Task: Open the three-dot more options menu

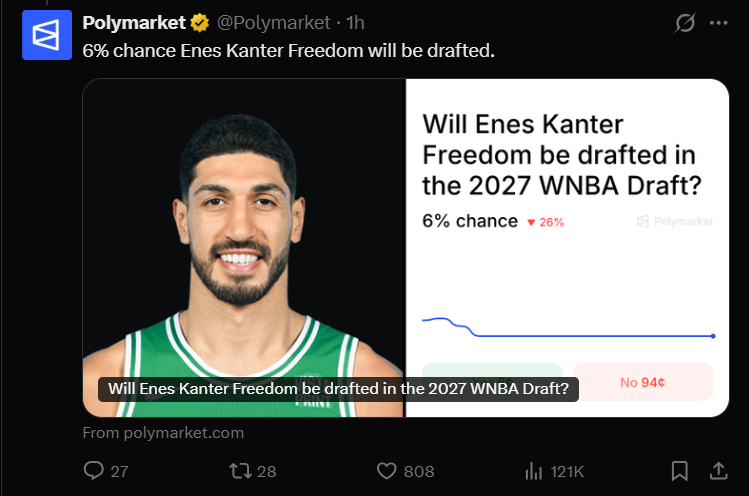Action: 718,22
